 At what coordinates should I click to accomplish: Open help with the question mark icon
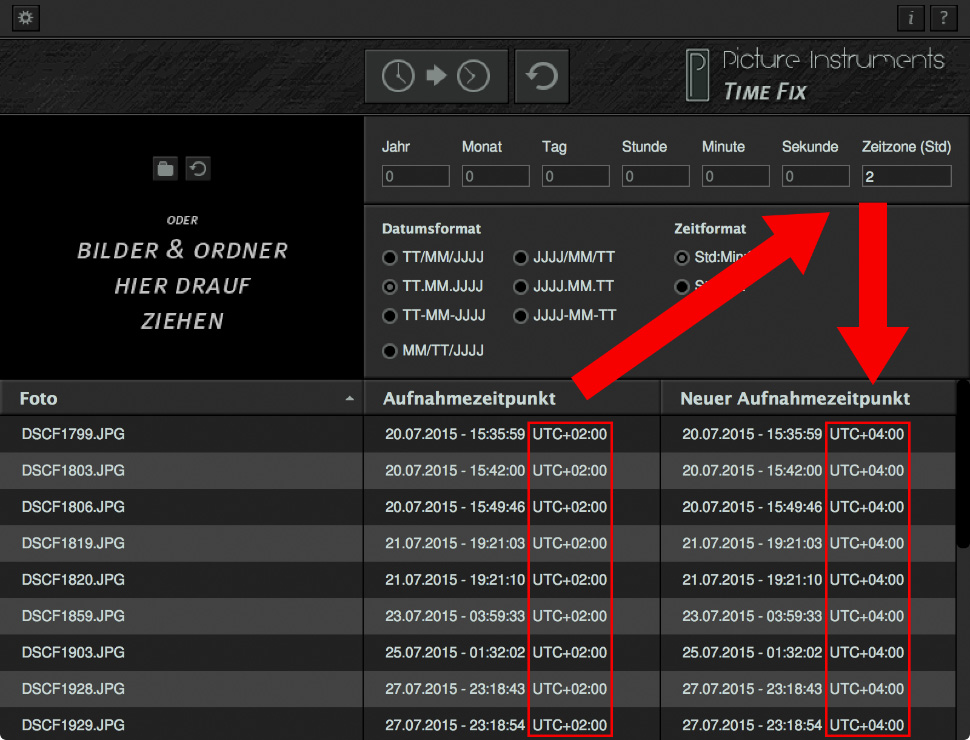(x=943, y=18)
